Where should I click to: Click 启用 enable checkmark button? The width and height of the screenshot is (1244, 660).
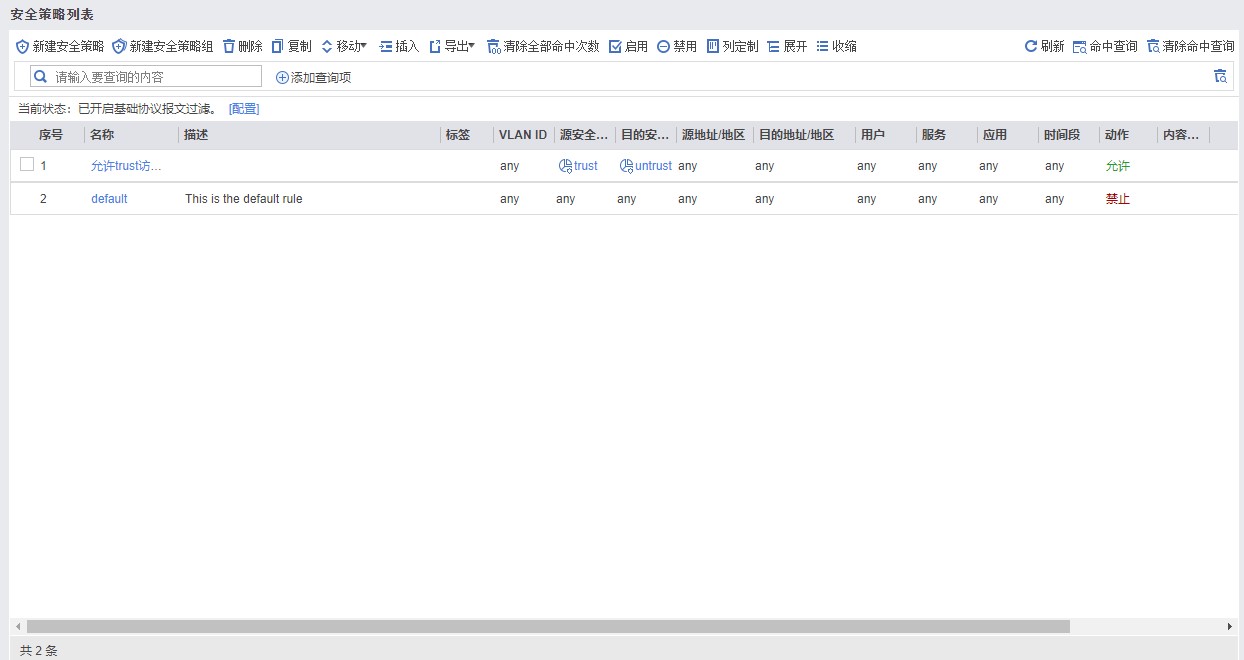(x=628, y=47)
